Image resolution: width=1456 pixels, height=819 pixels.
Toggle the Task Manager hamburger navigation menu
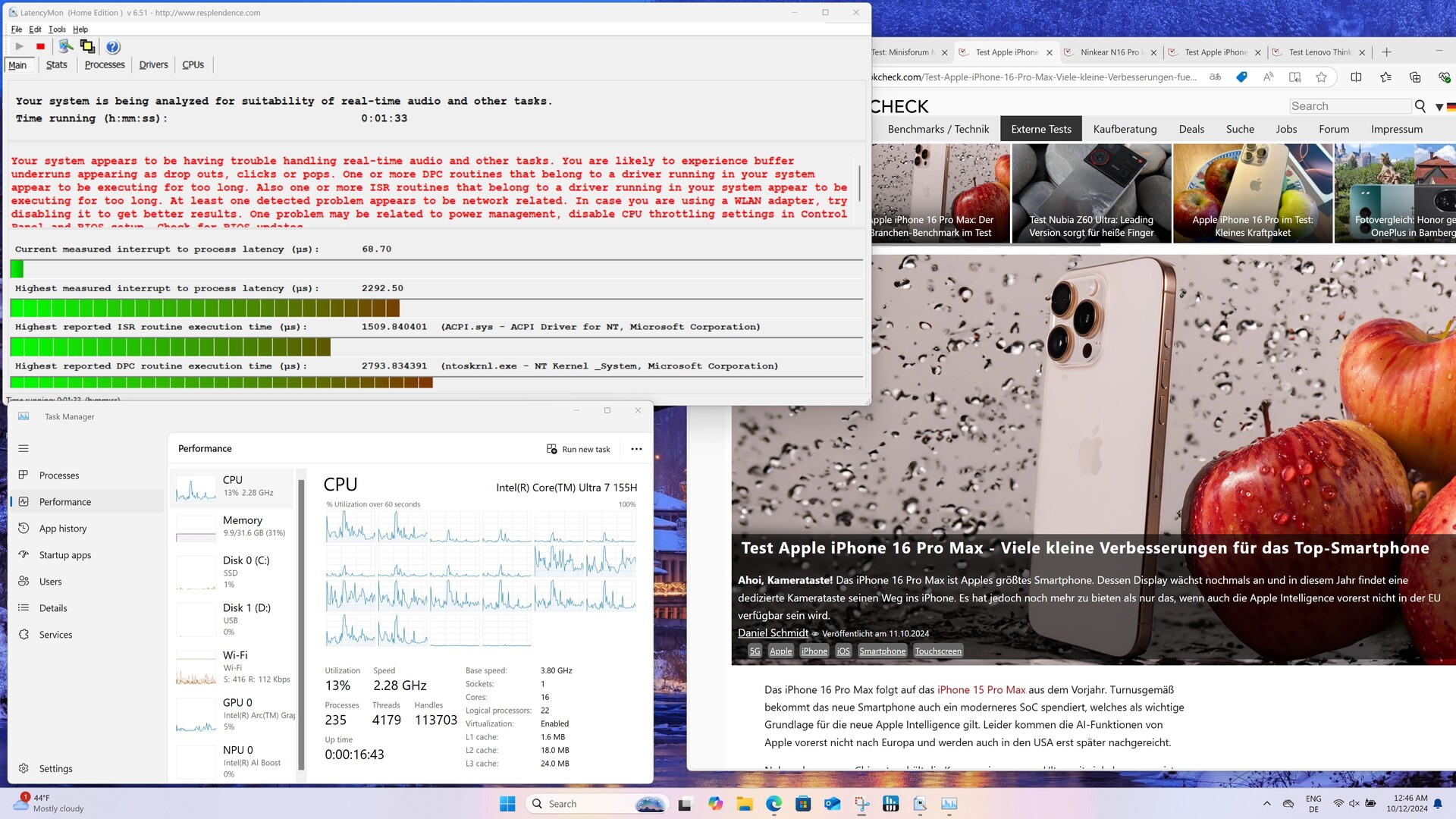pyautogui.click(x=24, y=448)
